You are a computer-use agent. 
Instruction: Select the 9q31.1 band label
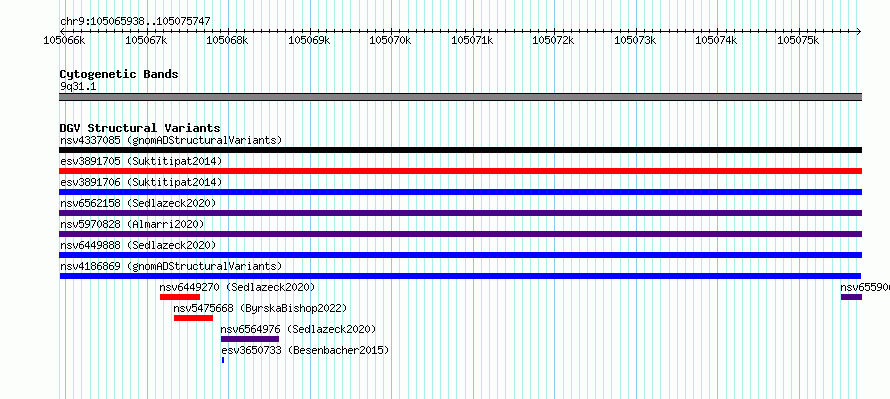[77, 86]
